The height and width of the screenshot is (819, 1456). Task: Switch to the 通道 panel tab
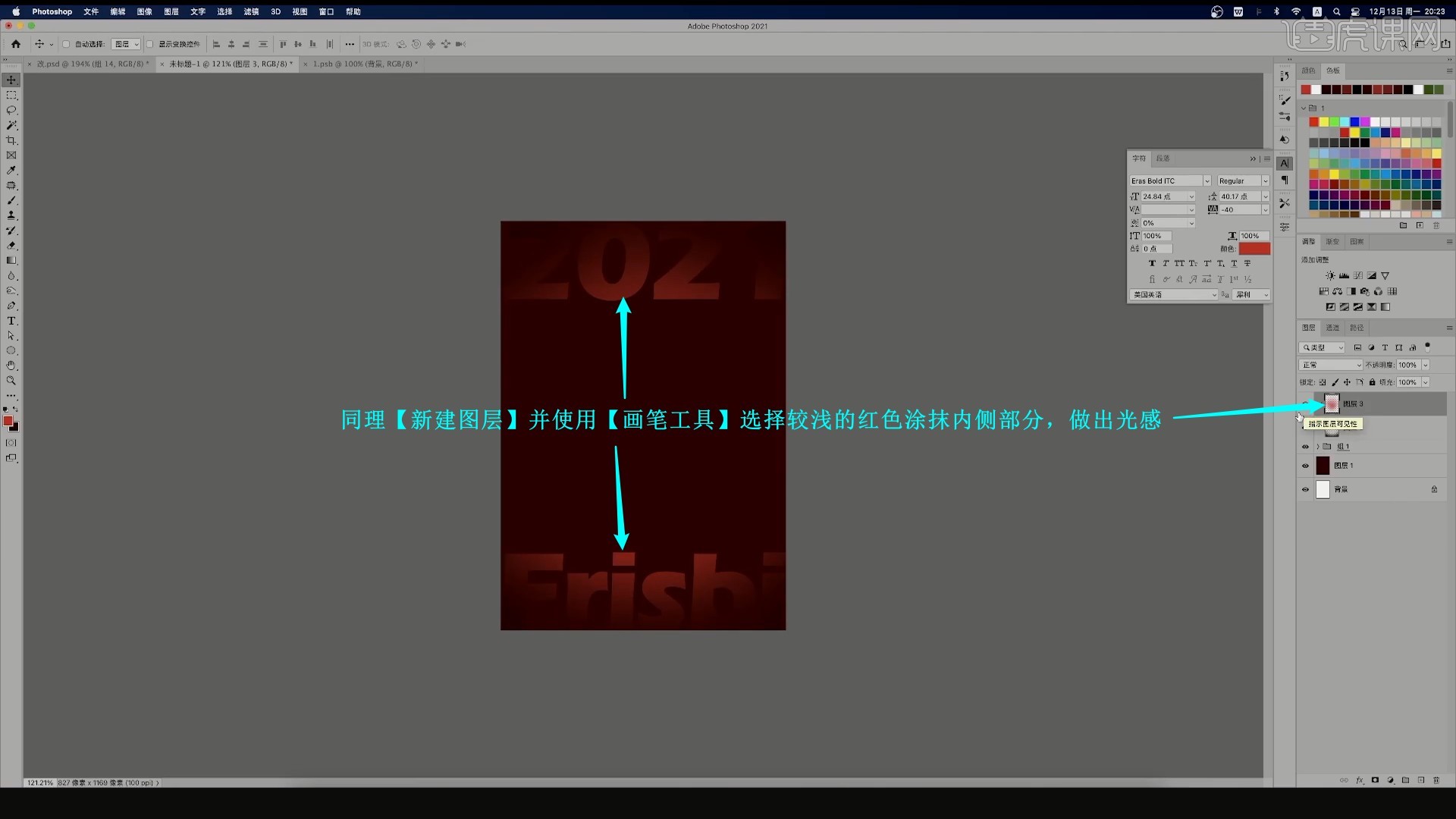click(x=1332, y=328)
